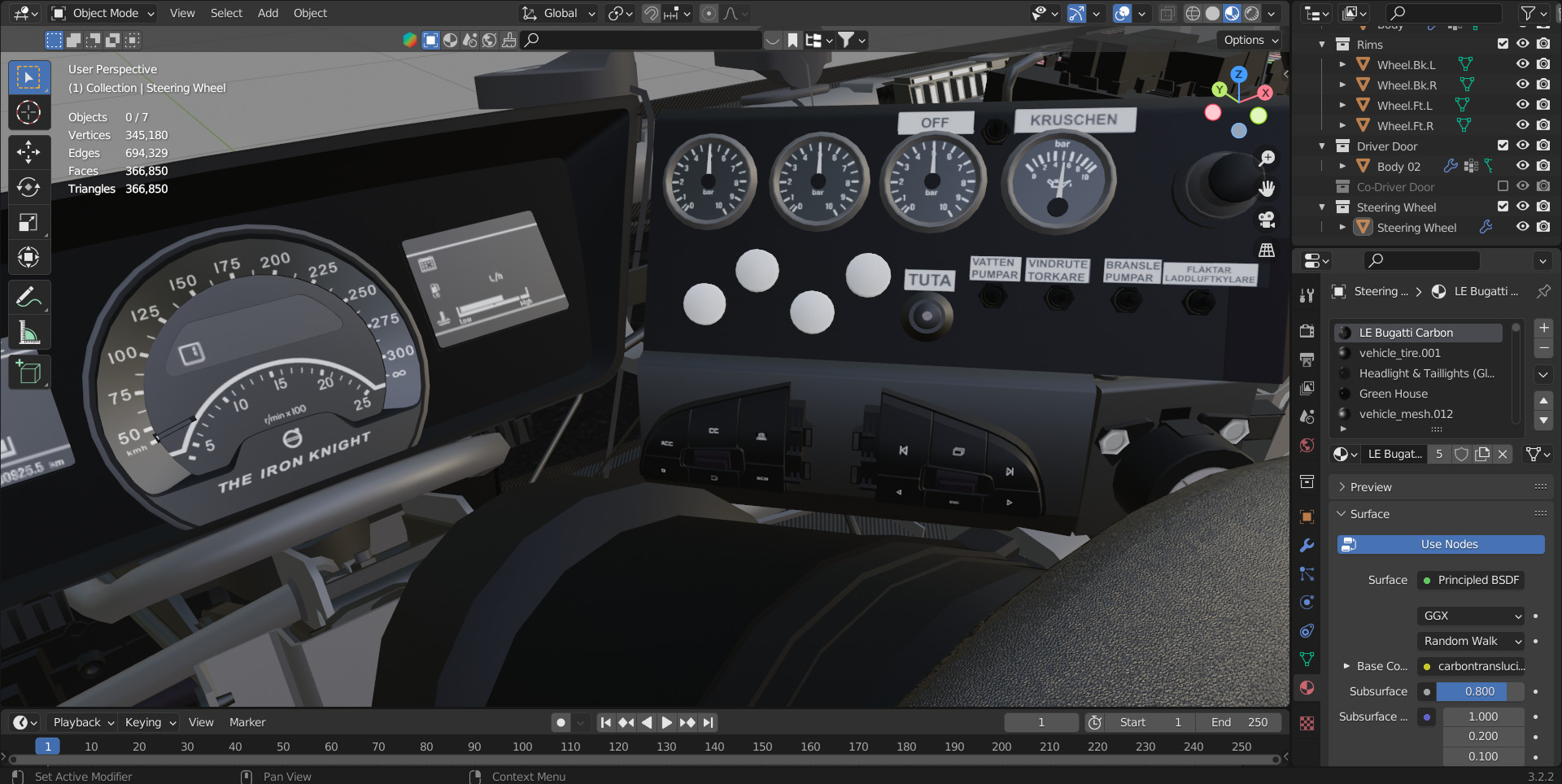Click the Subsurface Radius 1.000 field

[x=1483, y=716]
